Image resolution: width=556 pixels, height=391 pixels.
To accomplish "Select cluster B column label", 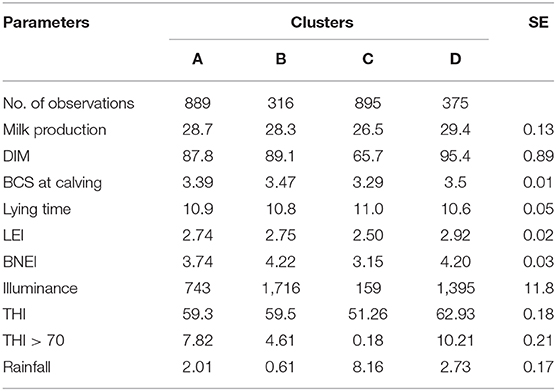I will [x=281, y=59].
